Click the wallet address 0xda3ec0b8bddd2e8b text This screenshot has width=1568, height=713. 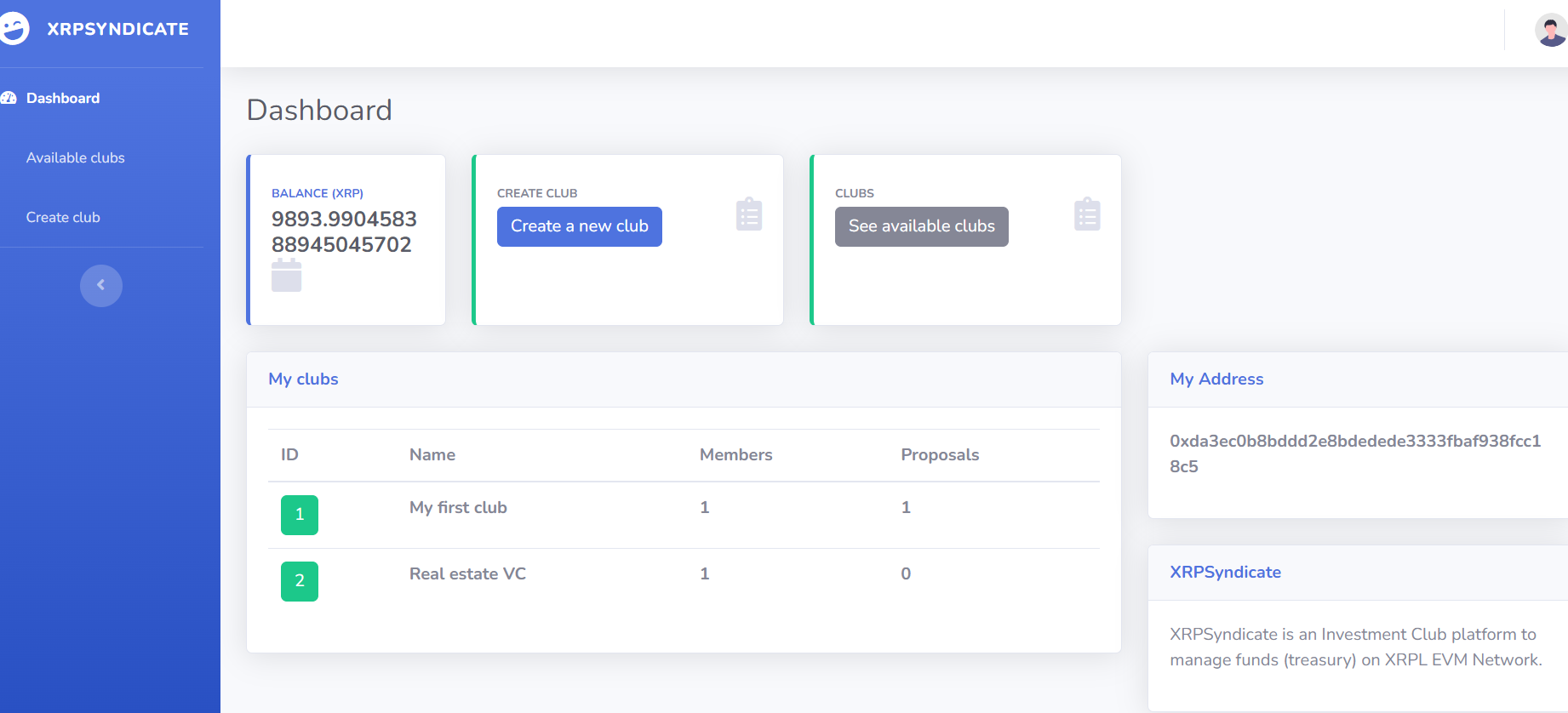(1355, 453)
